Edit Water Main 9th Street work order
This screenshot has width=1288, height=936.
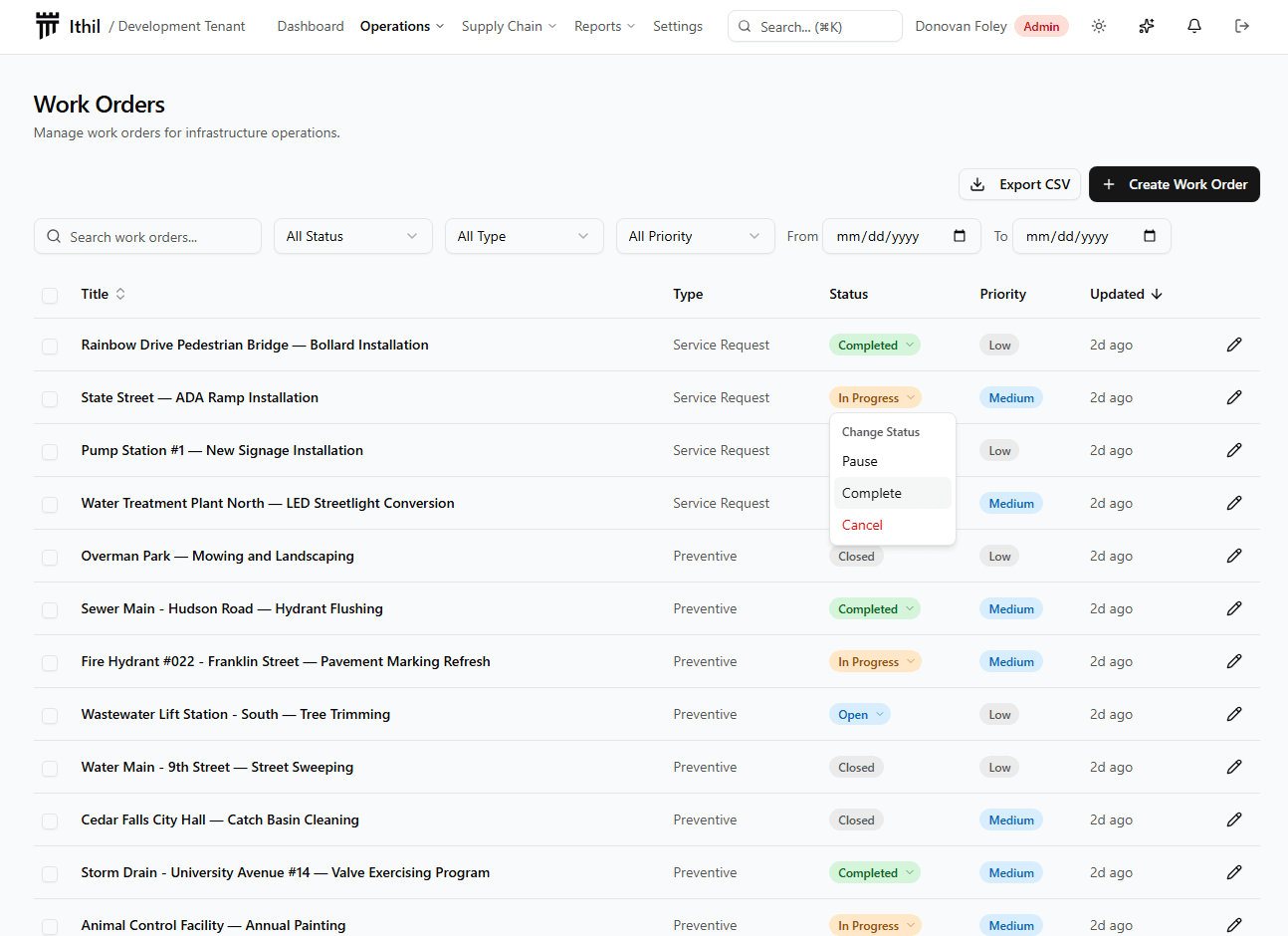[1234, 767]
